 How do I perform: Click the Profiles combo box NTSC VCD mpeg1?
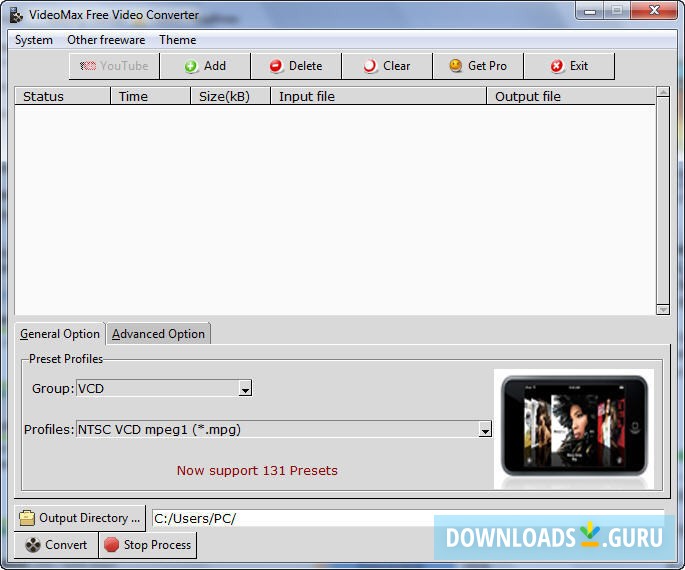click(x=284, y=429)
